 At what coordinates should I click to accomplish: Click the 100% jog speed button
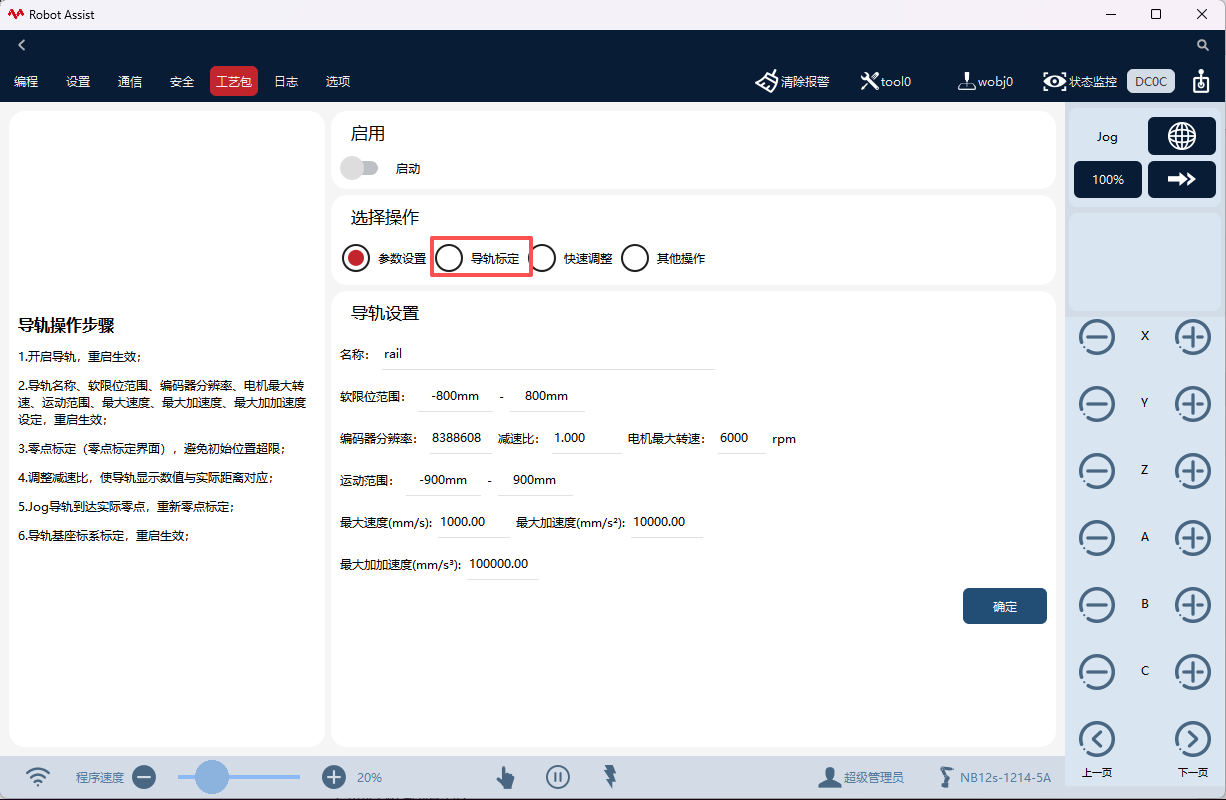click(1107, 179)
